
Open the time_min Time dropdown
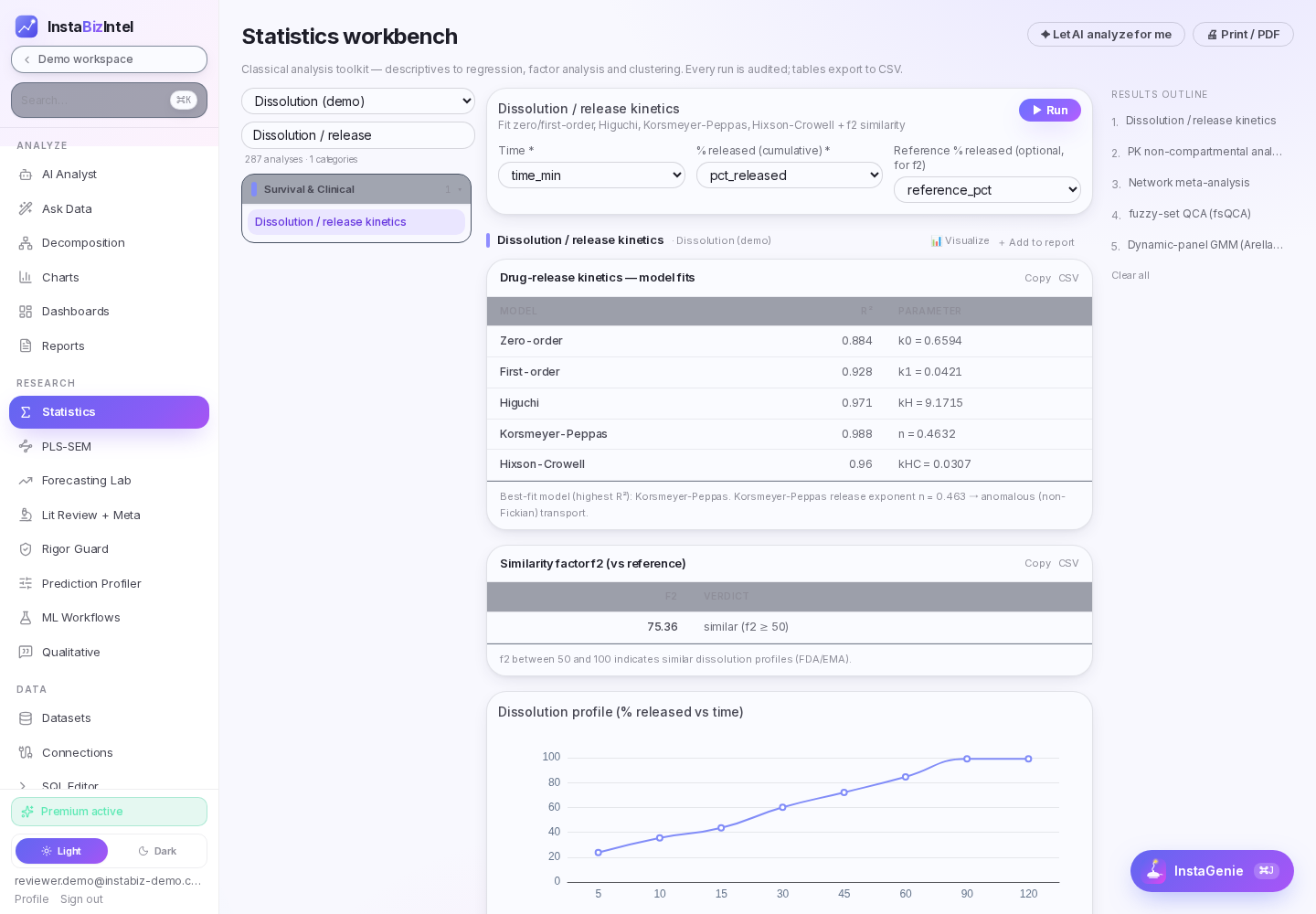(x=591, y=175)
